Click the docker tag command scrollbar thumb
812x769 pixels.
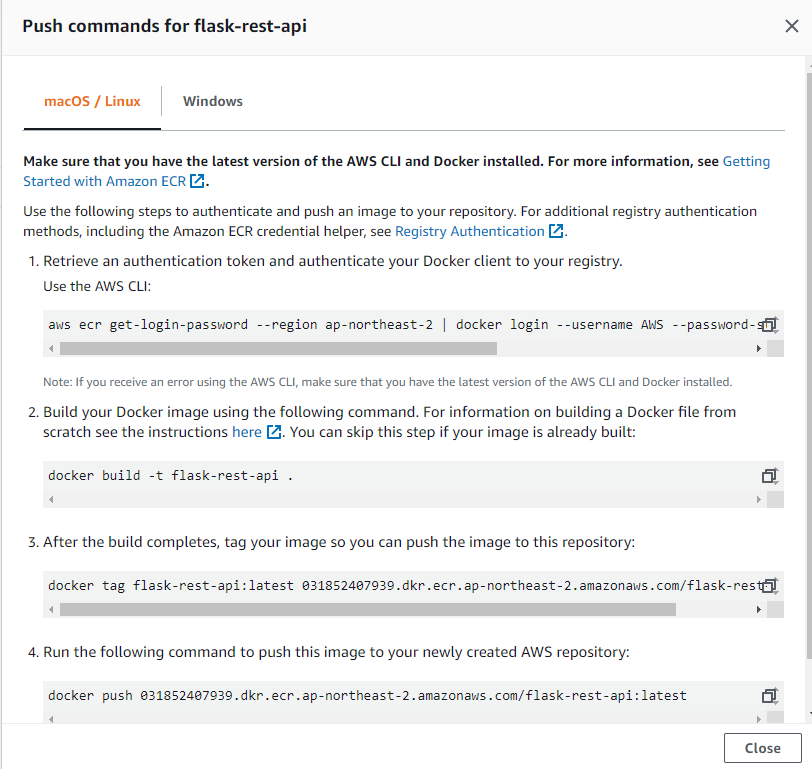(368, 609)
